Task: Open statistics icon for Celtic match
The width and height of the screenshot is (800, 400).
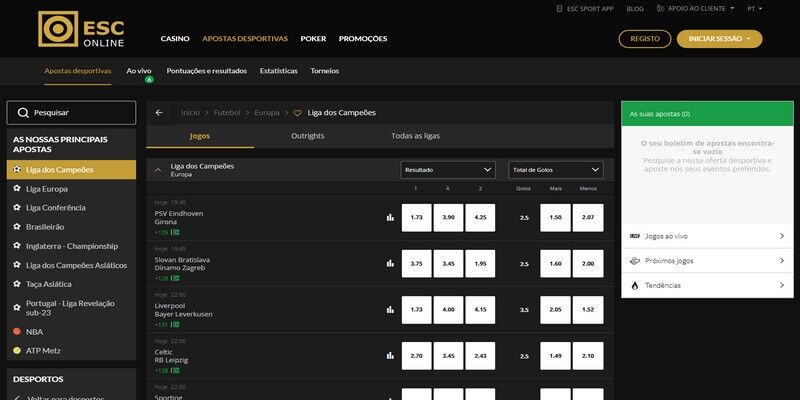Action: [x=390, y=356]
